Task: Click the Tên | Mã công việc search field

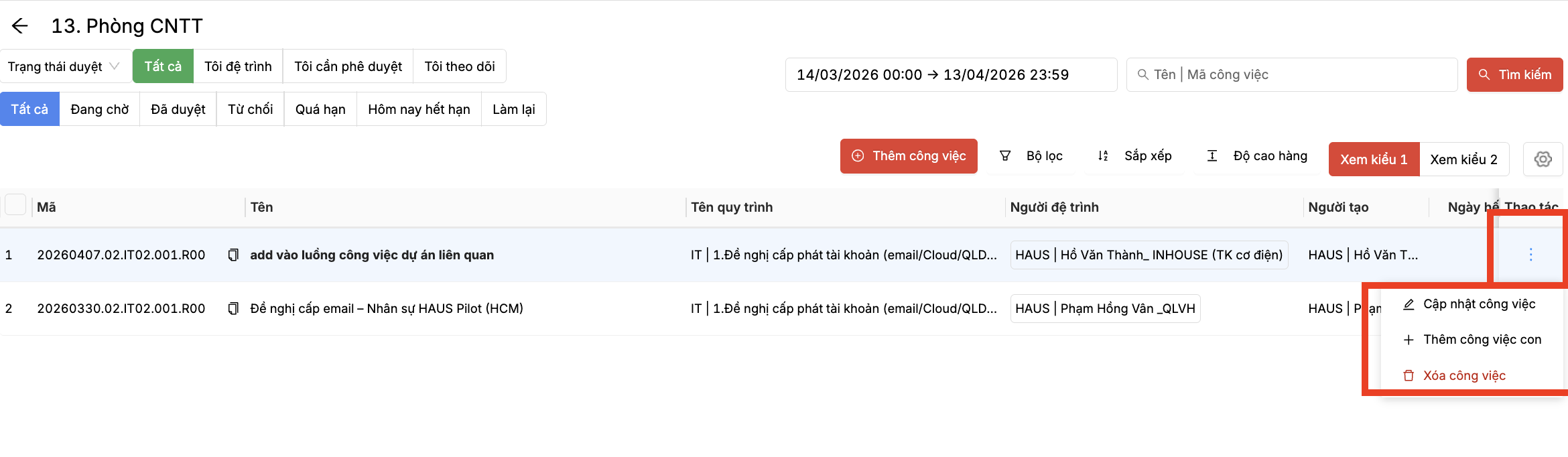Action: click(1297, 75)
